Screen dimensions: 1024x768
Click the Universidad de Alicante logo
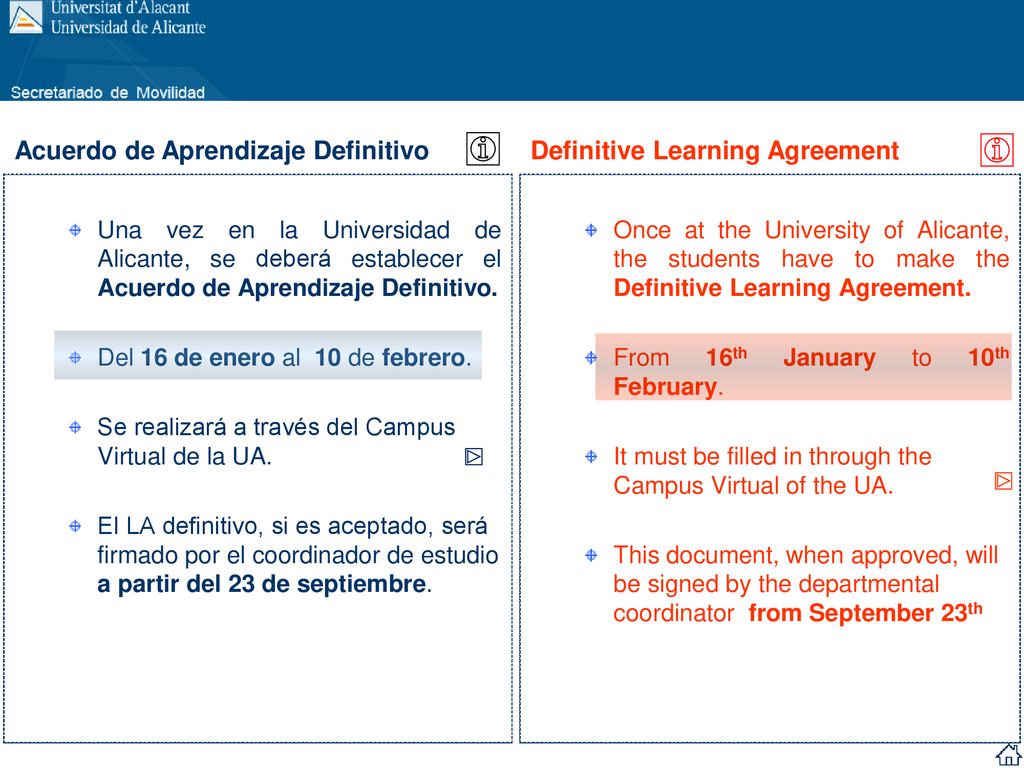25,18
